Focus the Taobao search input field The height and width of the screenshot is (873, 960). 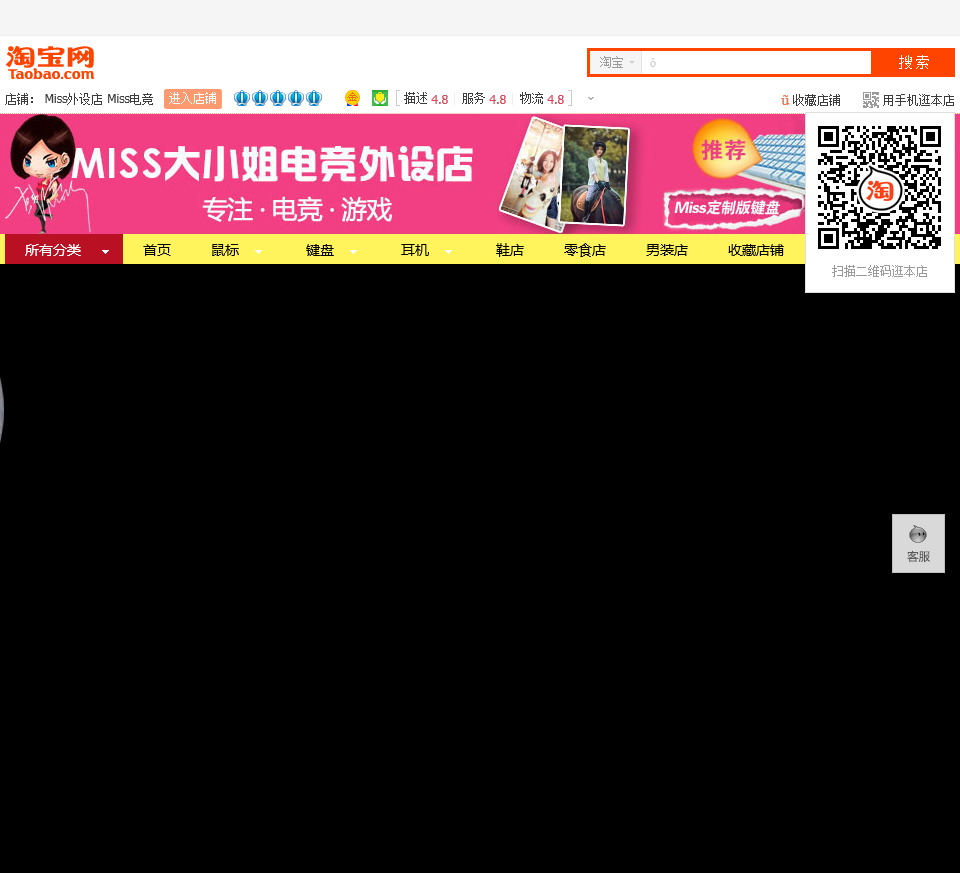pyautogui.click(x=756, y=62)
